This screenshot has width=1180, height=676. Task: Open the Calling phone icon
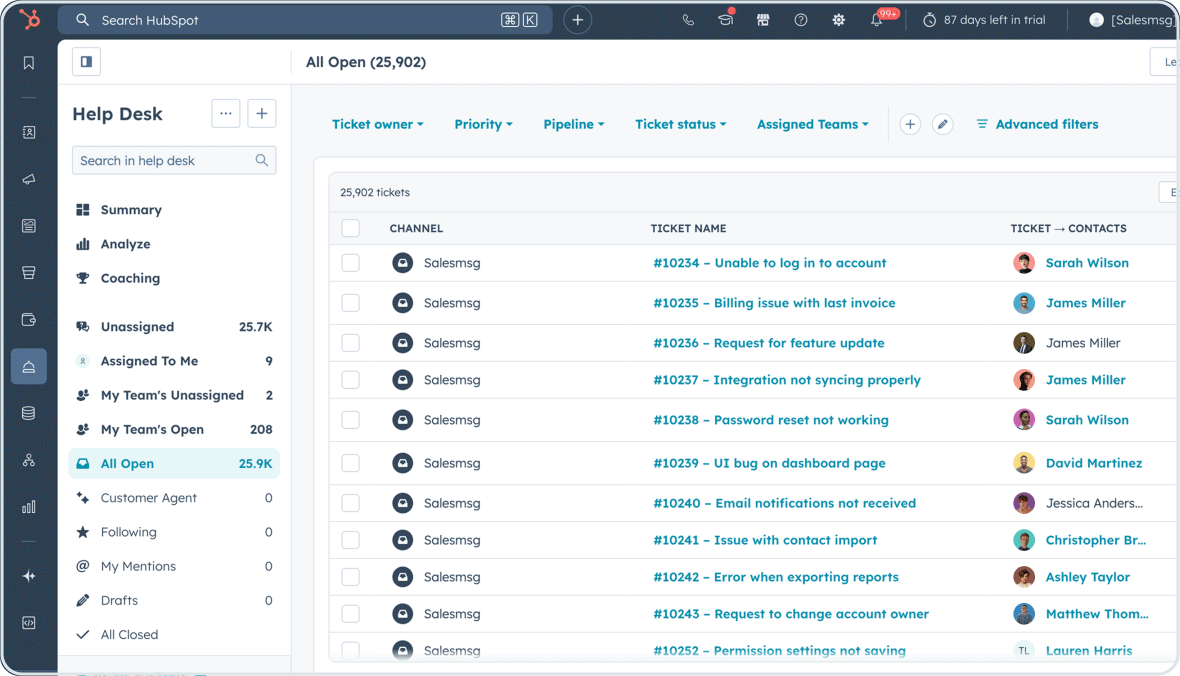click(x=688, y=19)
